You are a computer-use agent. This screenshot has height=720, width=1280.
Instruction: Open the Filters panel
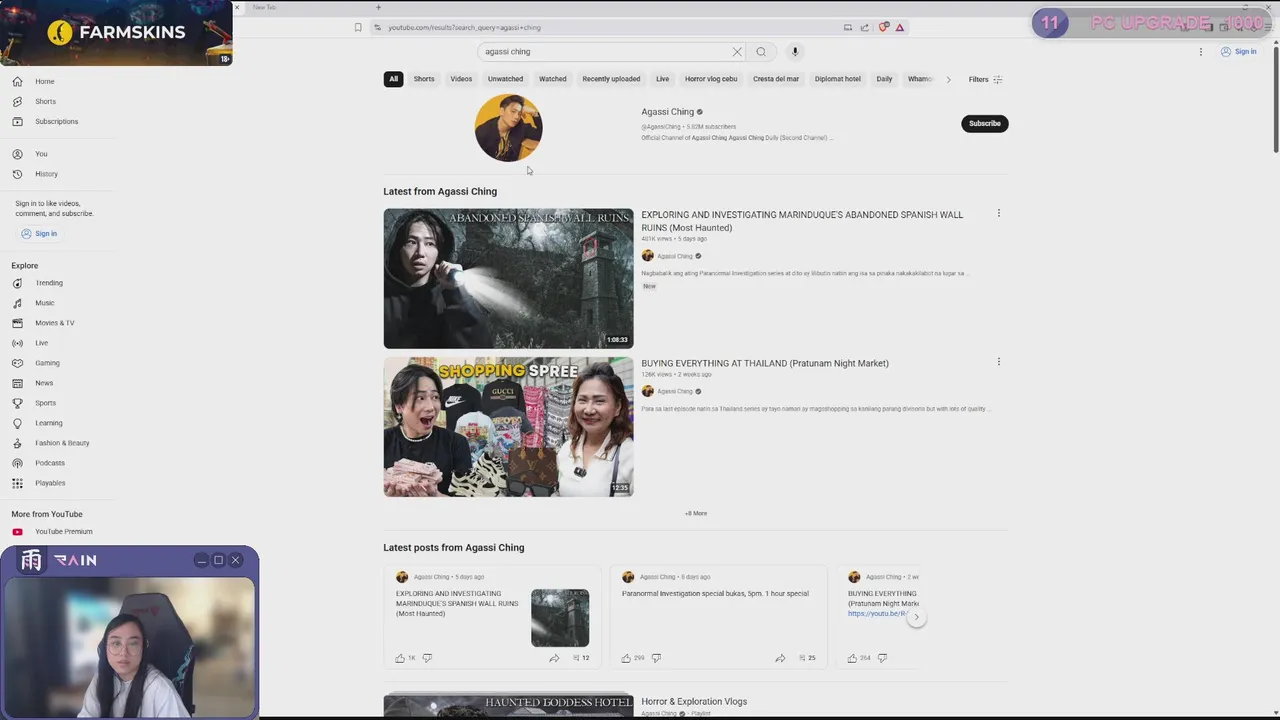(985, 79)
